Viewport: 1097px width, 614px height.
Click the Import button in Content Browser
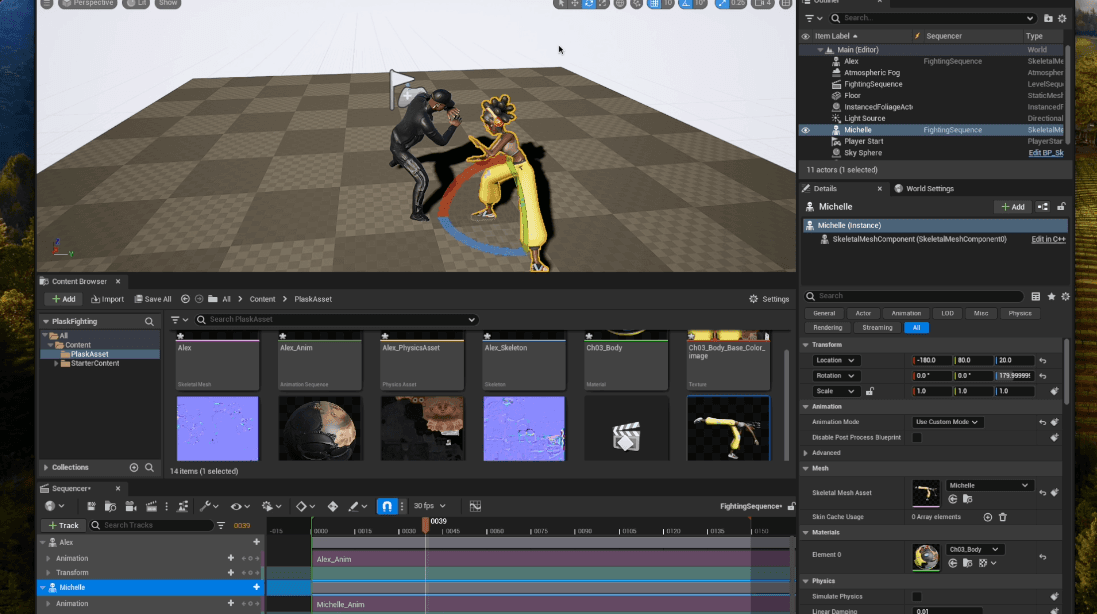tap(107, 299)
